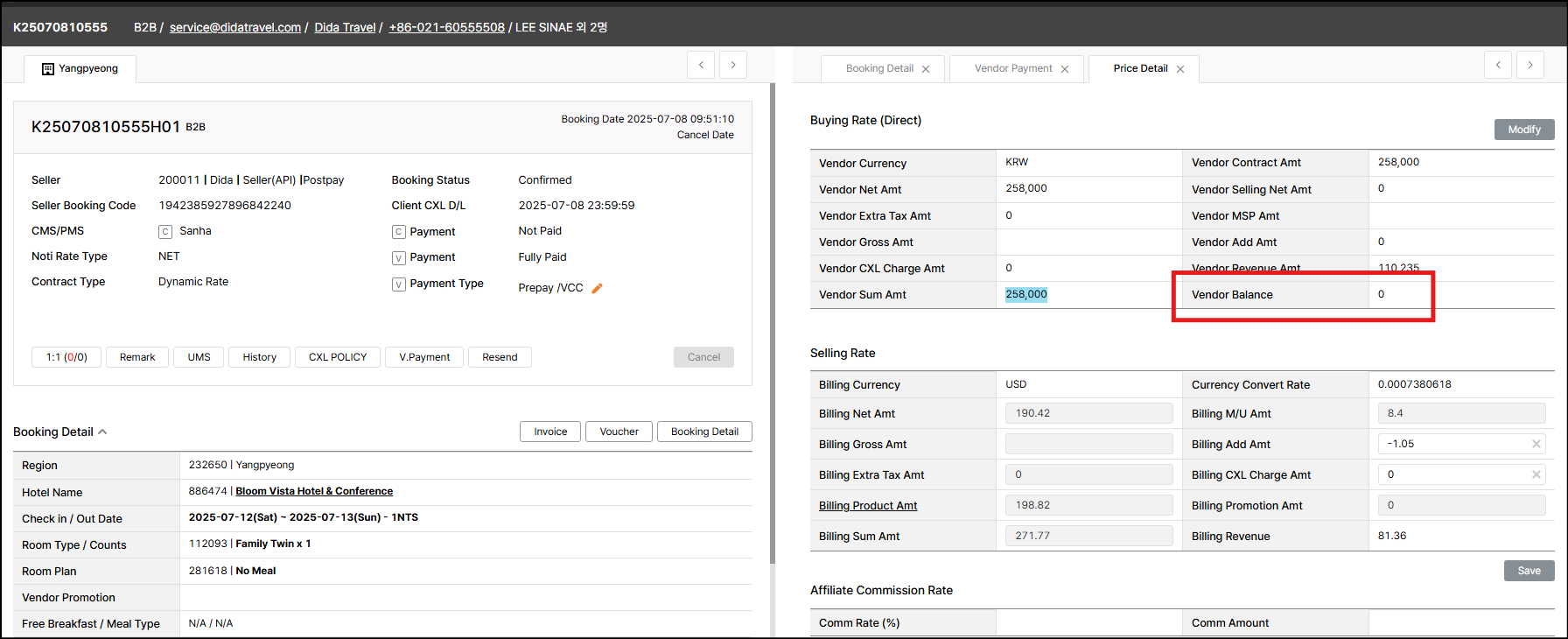Close the Vendor Payment tab
1568x639 pixels.
pyautogui.click(x=1064, y=69)
